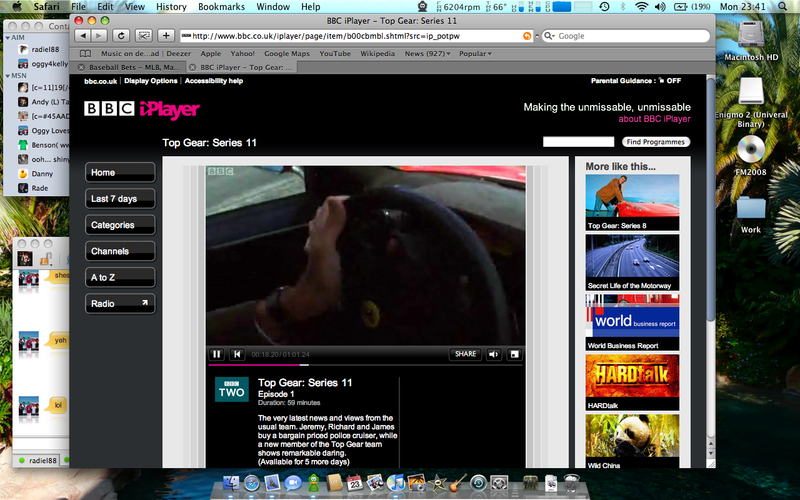Click Find Programmes button

[x=656, y=142]
